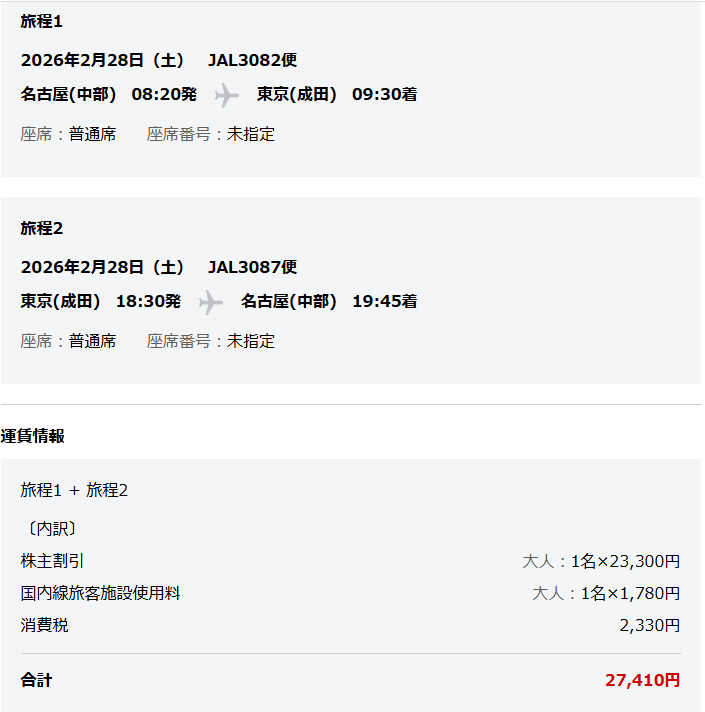This screenshot has width=705, height=712.
Task: Click the 株主割引 fare row label
Action: pyautogui.click(x=53, y=561)
